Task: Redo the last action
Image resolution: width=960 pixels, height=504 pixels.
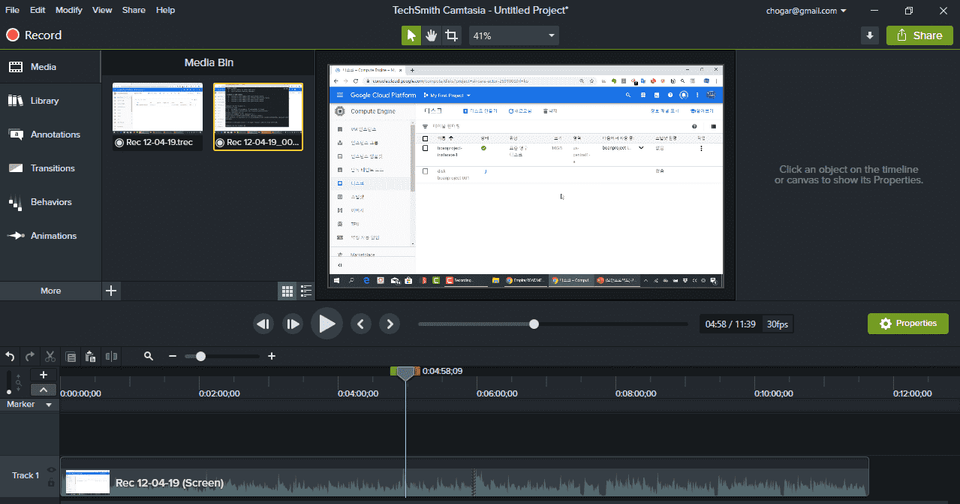Action: coord(29,356)
